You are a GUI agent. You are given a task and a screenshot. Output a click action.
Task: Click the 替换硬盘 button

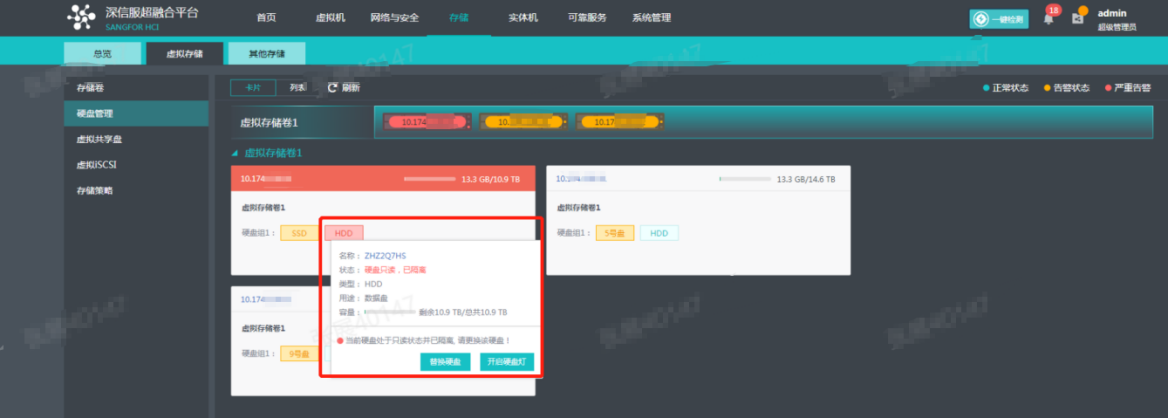445,362
